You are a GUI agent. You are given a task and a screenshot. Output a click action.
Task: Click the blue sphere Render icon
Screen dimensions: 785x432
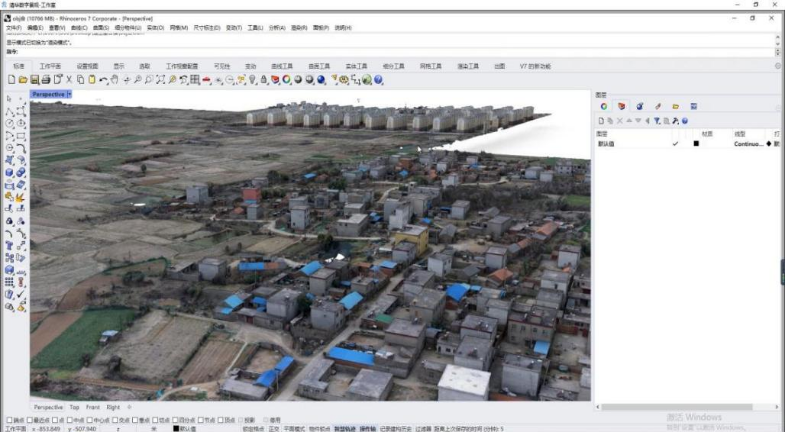tap(321, 80)
